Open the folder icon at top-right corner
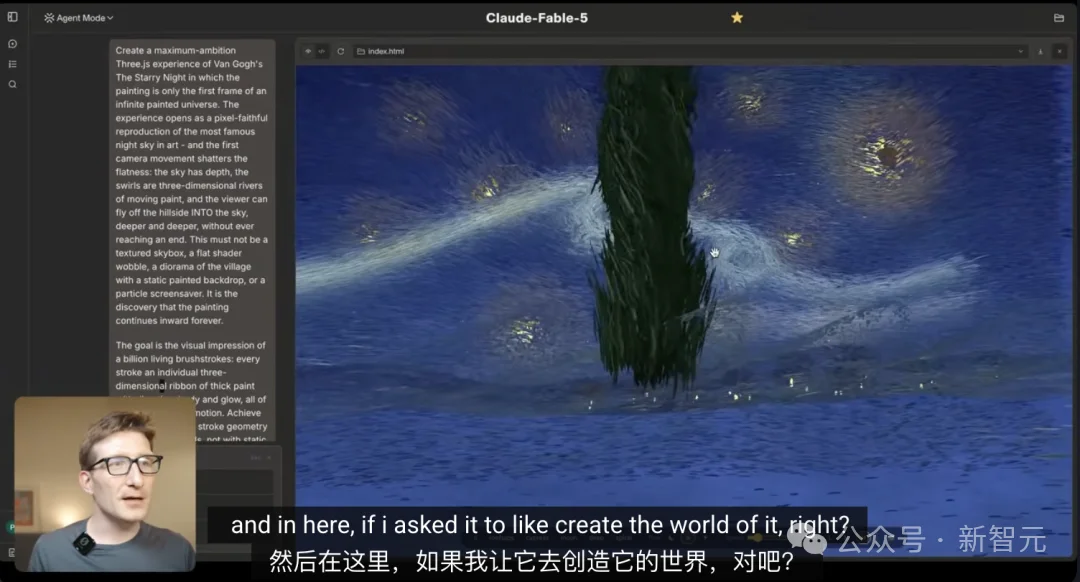This screenshot has width=1080, height=582. click(x=1059, y=18)
